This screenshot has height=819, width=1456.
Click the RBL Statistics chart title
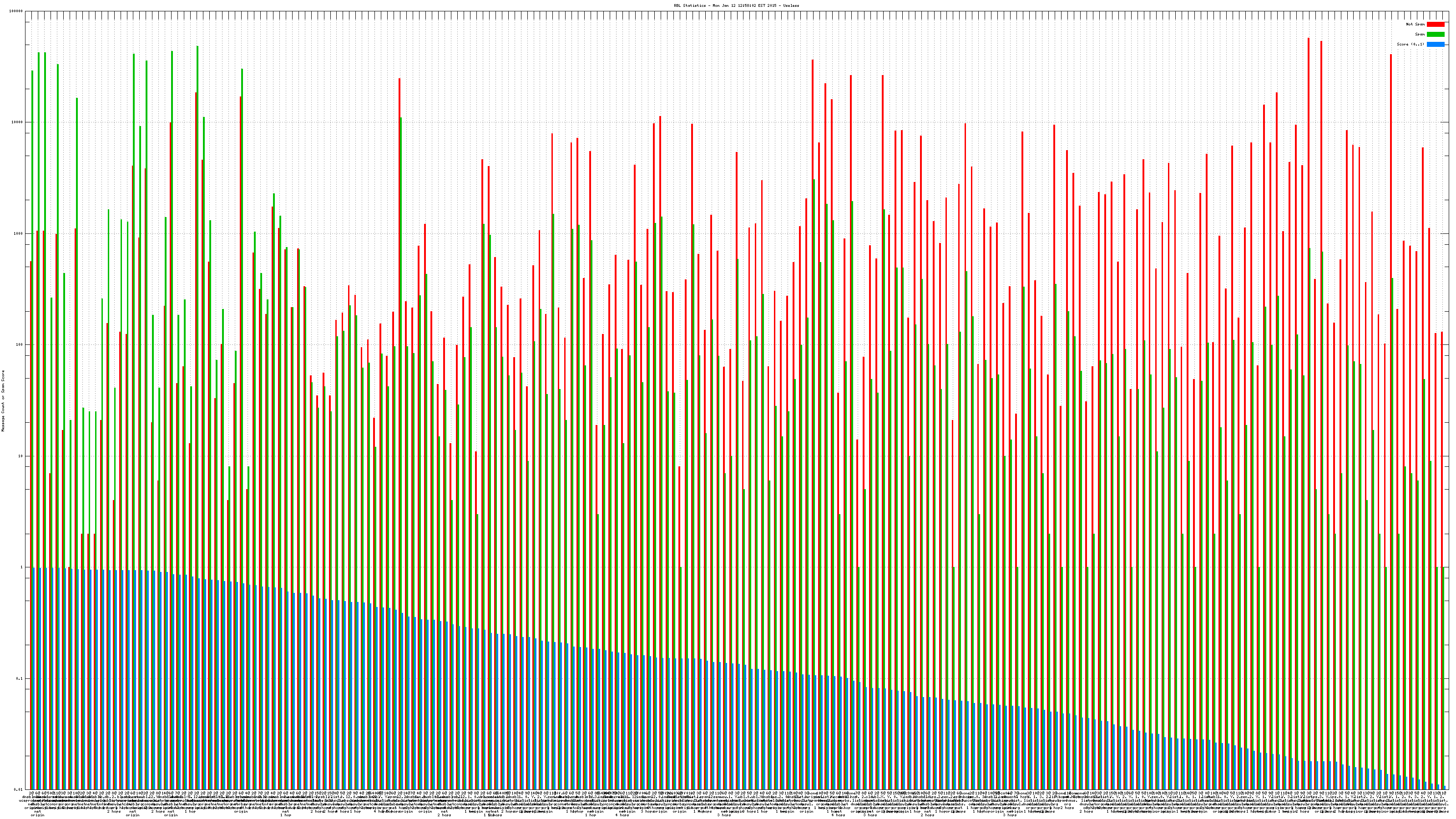(737, 5)
